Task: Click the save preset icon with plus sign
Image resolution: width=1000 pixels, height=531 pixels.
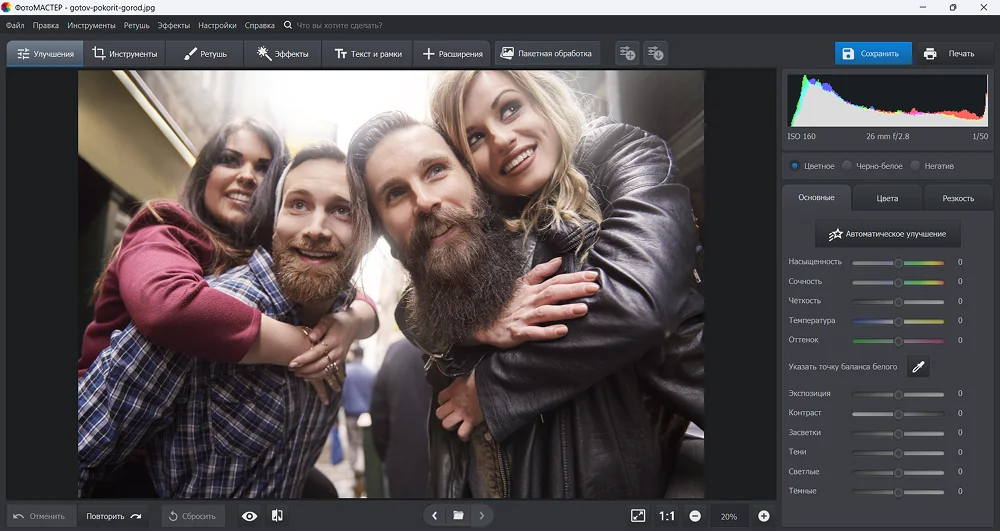Action: 627,53
